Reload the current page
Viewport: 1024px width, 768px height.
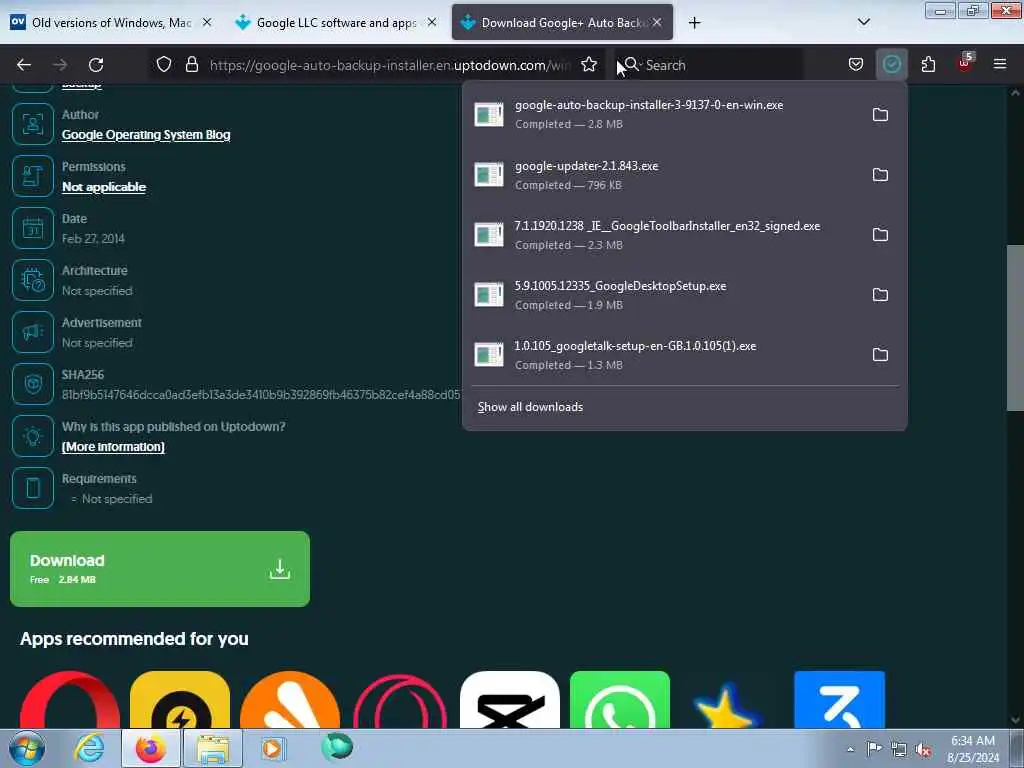[x=96, y=65]
